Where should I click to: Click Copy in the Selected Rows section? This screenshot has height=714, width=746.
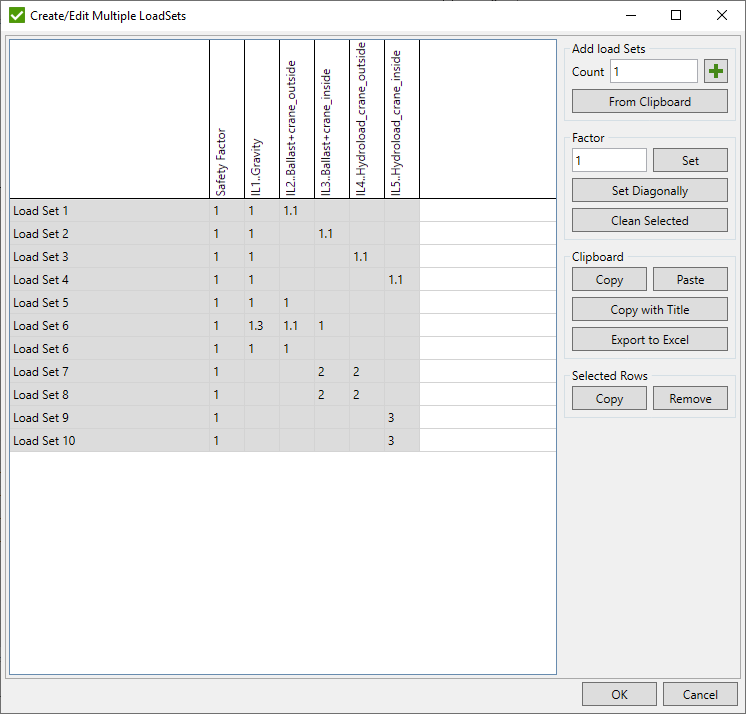click(x=609, y=398)
